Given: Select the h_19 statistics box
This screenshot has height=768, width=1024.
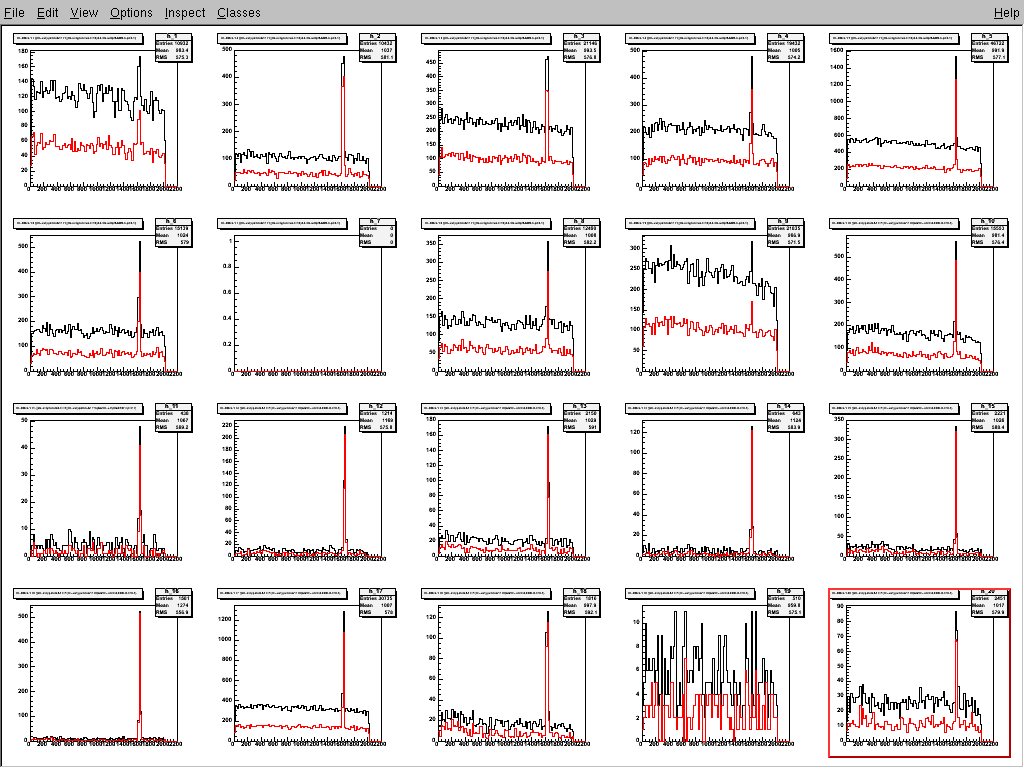Looking at the screenshot, I should (786, 602).
